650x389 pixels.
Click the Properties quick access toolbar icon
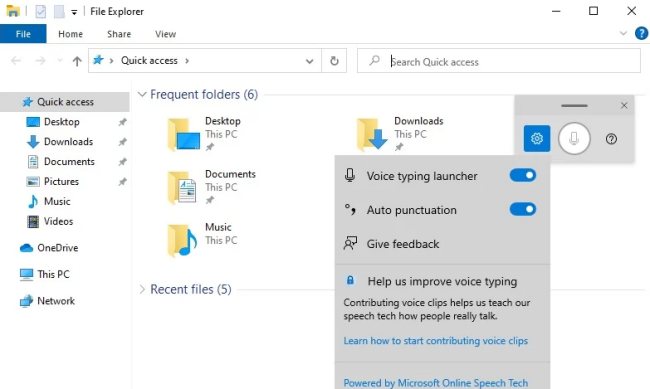41,11
